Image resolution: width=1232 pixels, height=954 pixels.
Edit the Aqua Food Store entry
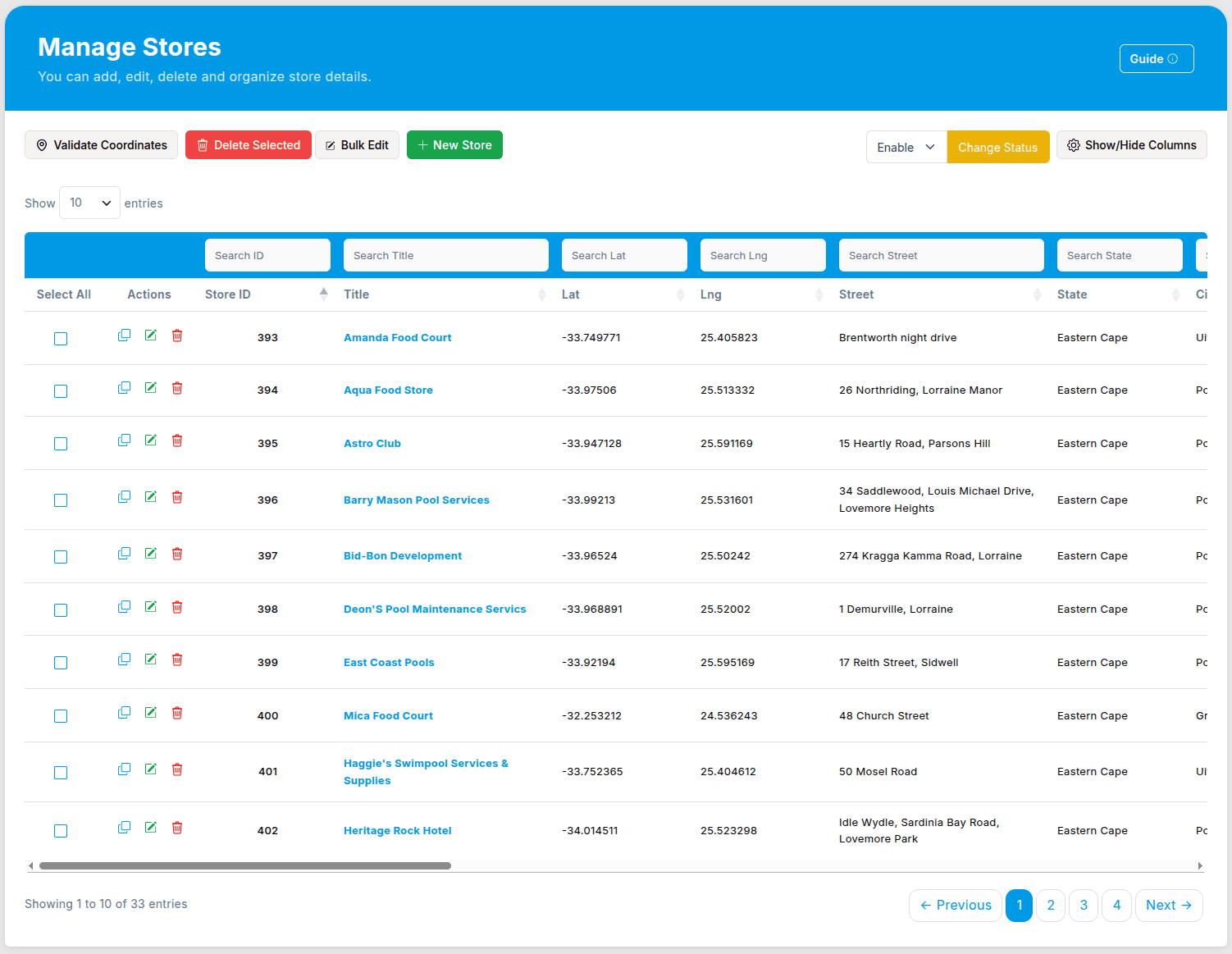[x=151, y=388]
